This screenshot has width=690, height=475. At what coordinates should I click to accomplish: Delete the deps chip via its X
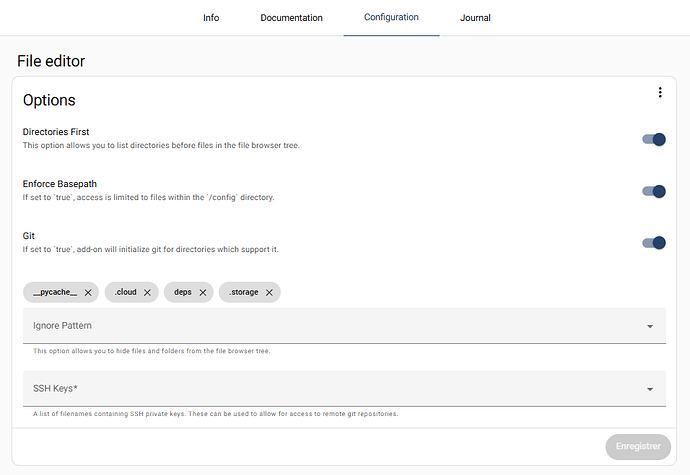point(203,292)
